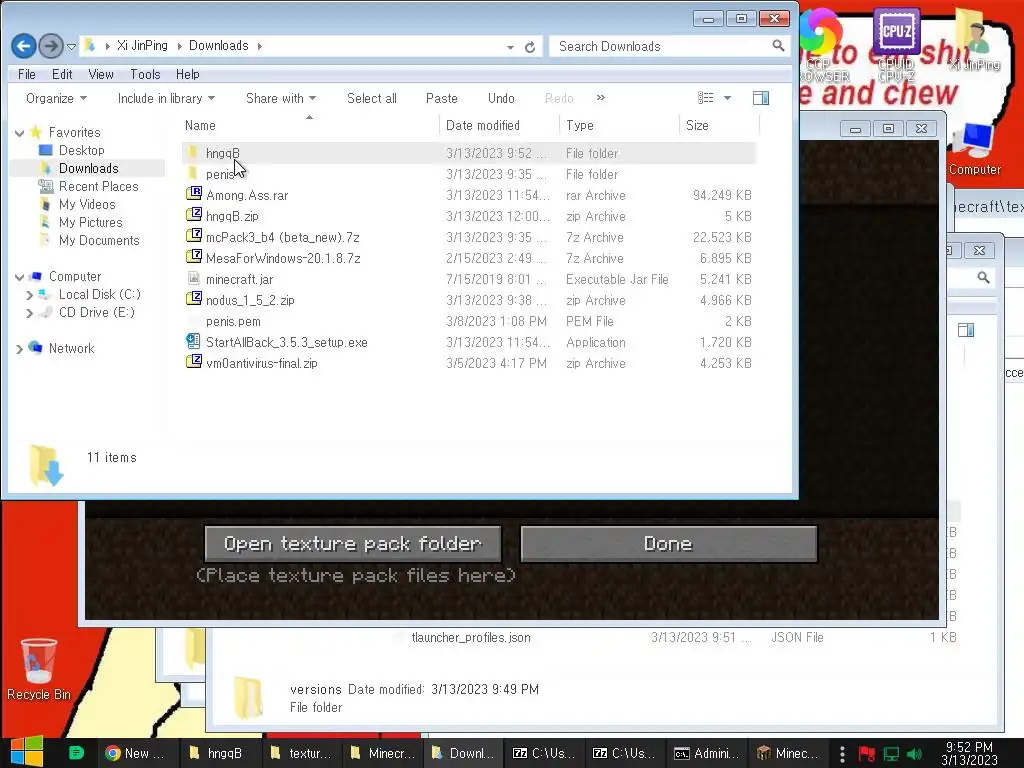Select Desktop in the Favorites
The width and height of the screenshot is (1024, 768).
point(81,150)
